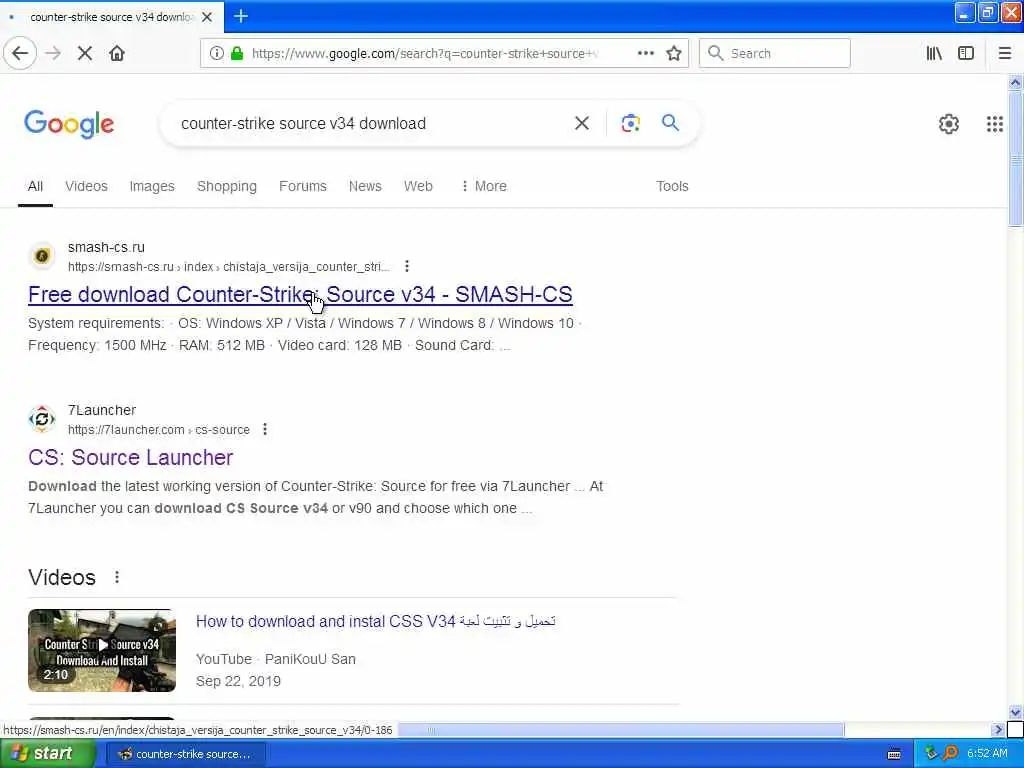Toggle the browser sidebar view
The image size is (1024, 768).
(966, 54)
